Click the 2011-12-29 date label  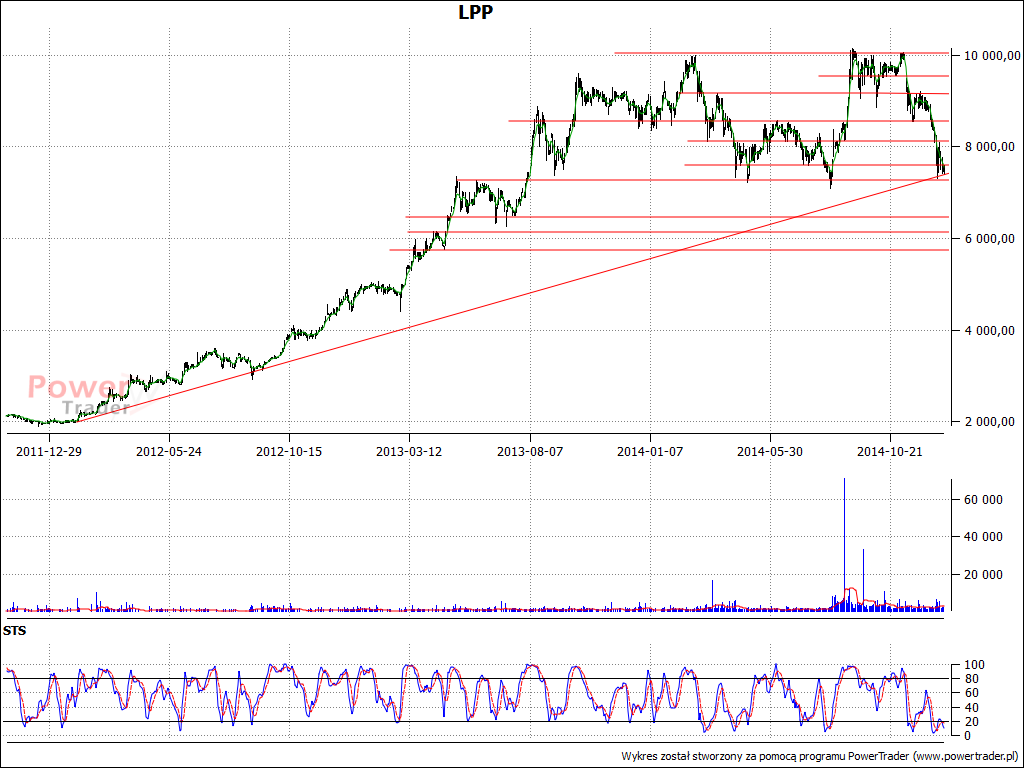coord(49,451)
